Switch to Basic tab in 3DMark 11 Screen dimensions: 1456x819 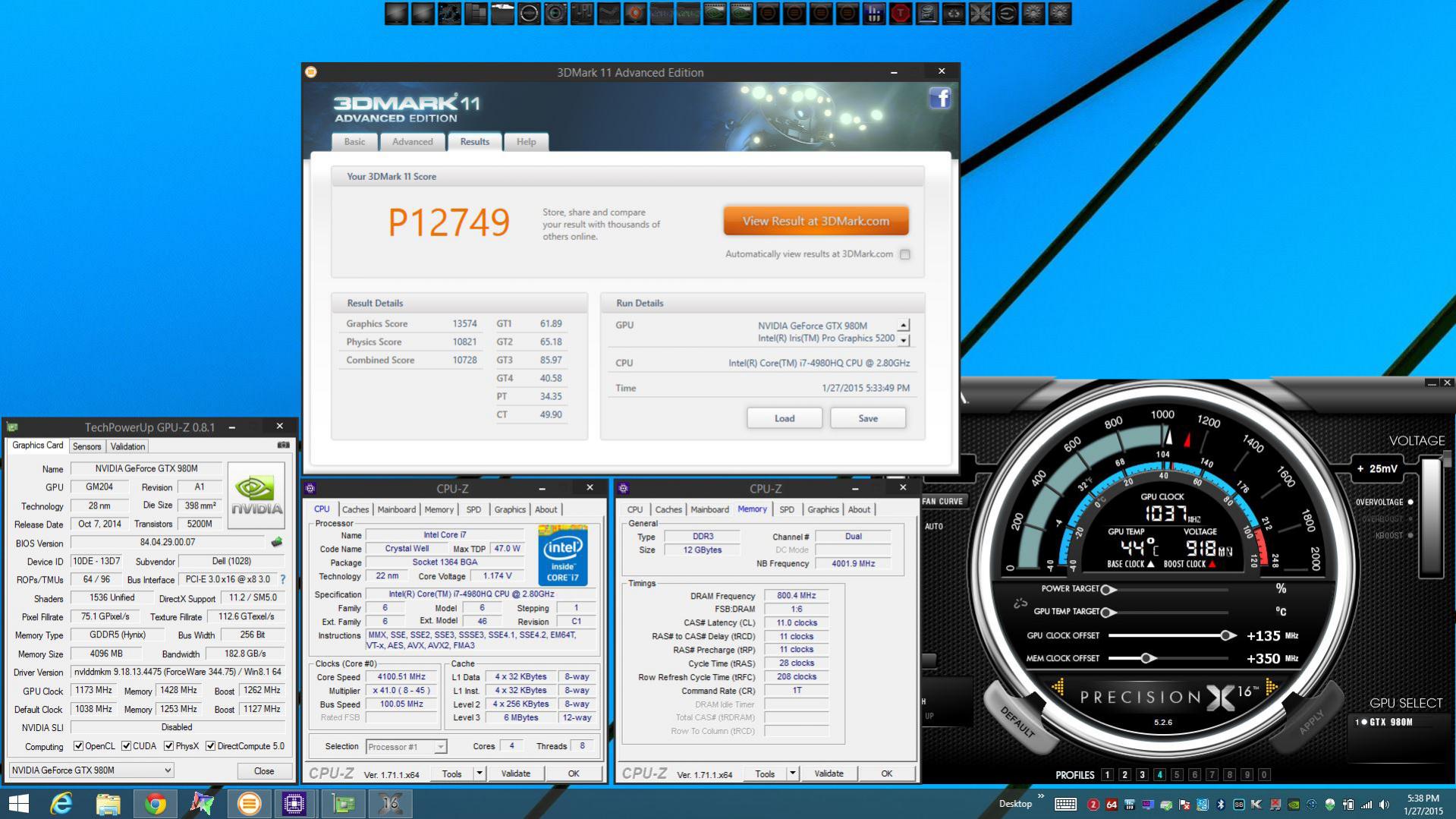[x=354, y=142]
